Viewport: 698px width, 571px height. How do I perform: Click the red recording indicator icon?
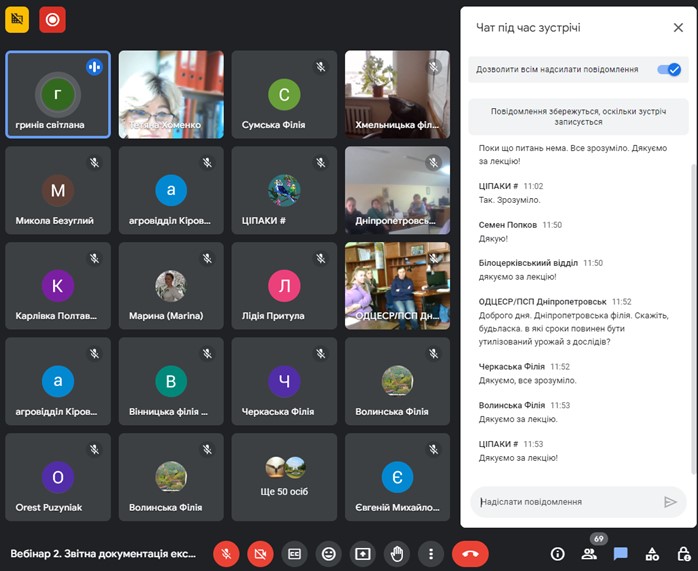[52, 18]
